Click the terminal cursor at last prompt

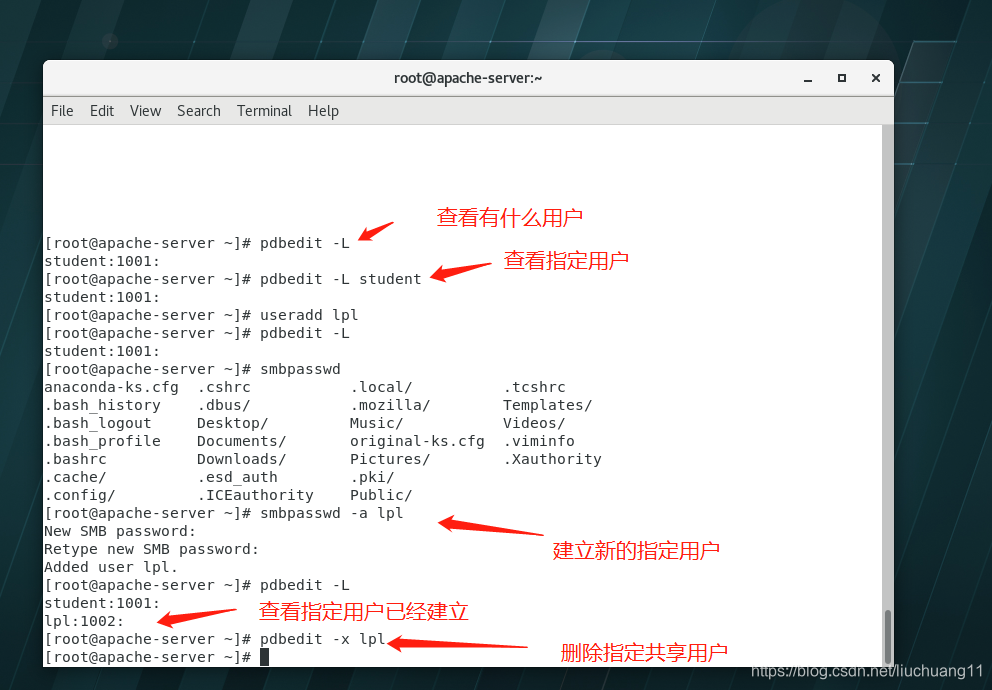(x=264, y=657)
